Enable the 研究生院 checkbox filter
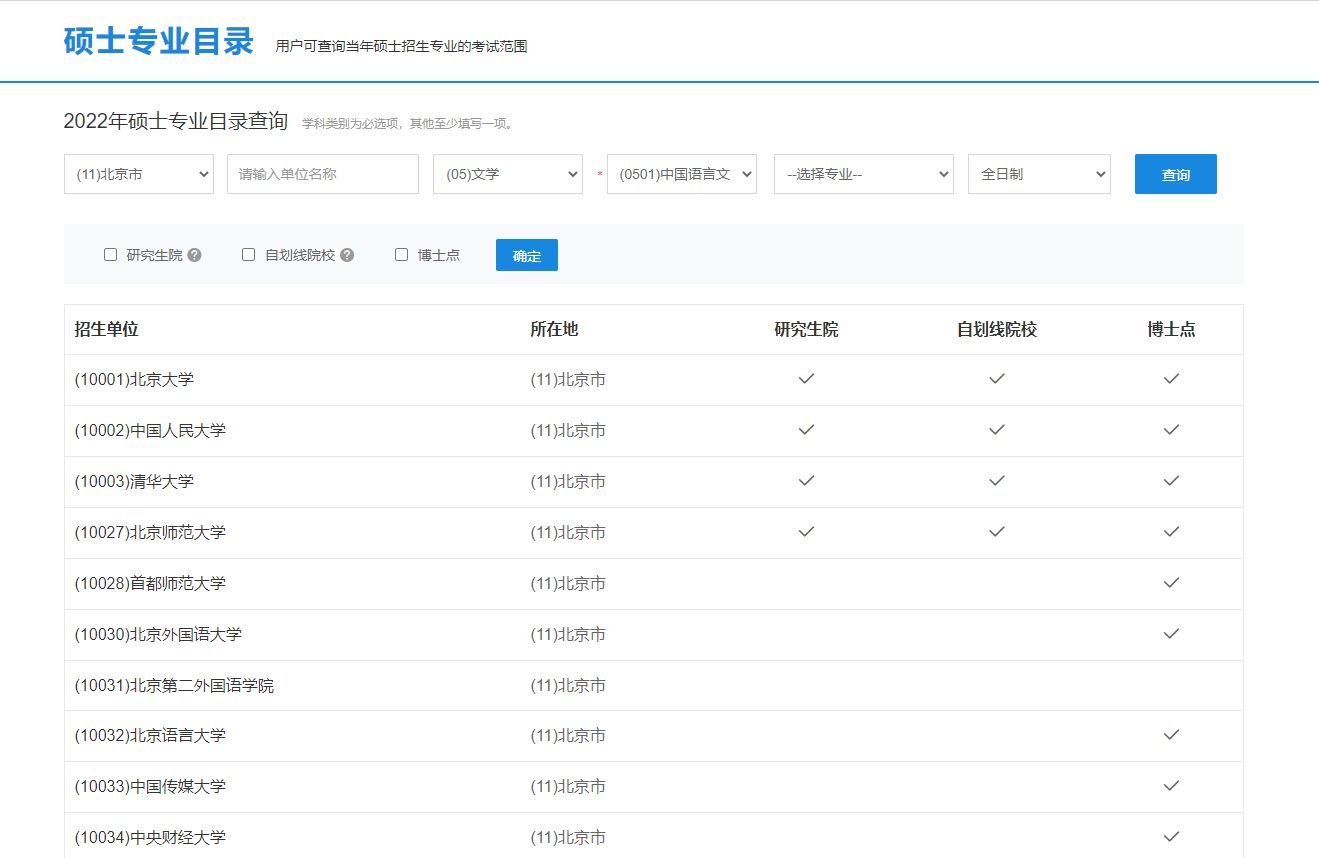1319x858 pixels. click(111, 255)
